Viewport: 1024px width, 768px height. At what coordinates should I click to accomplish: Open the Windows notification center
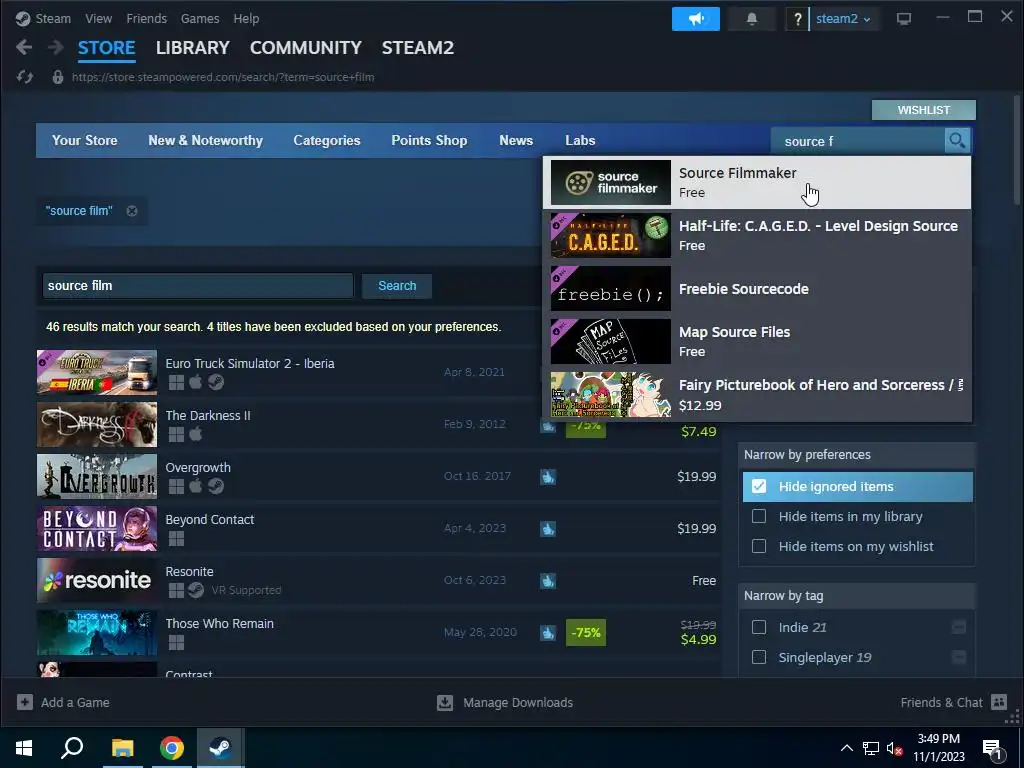coord(992,748)
